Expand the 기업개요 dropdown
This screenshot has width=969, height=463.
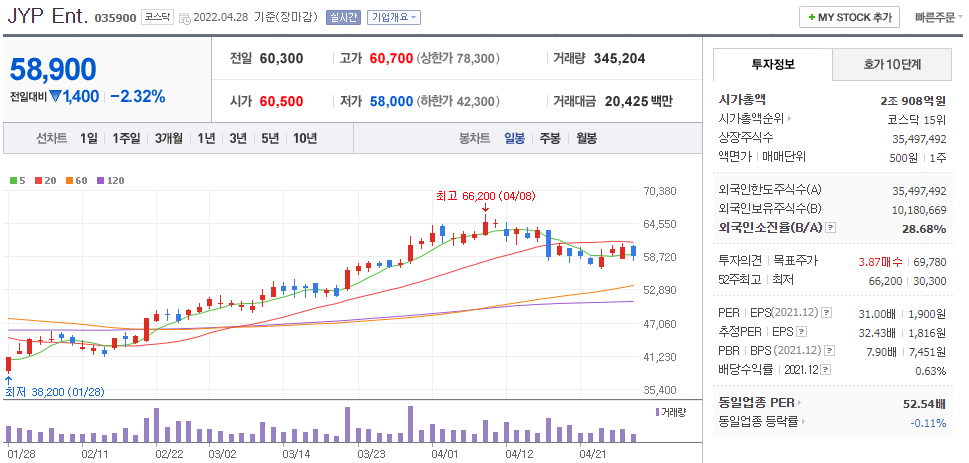click(x=394, y=17)
